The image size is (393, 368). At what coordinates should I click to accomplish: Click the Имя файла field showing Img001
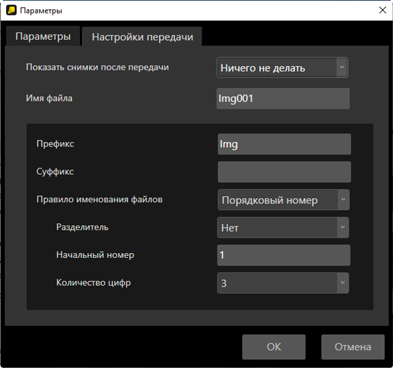click(x=283, y=98)
